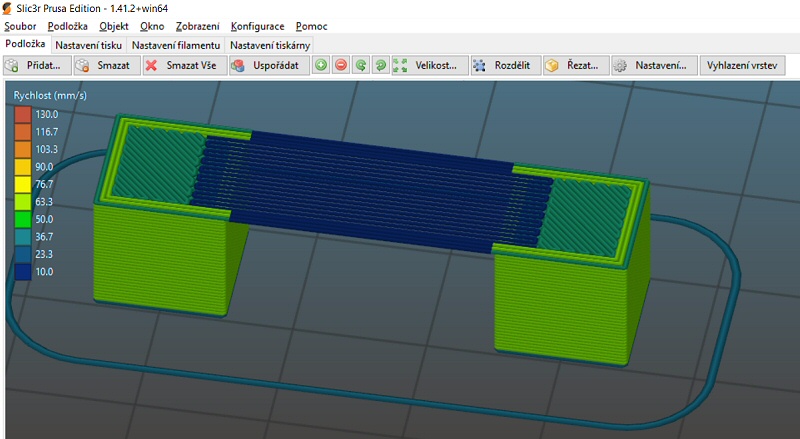This screenshot has height=439, width=800.
Task: Click the red minus remove-copy icon
Action: click(x=341, y=65)
